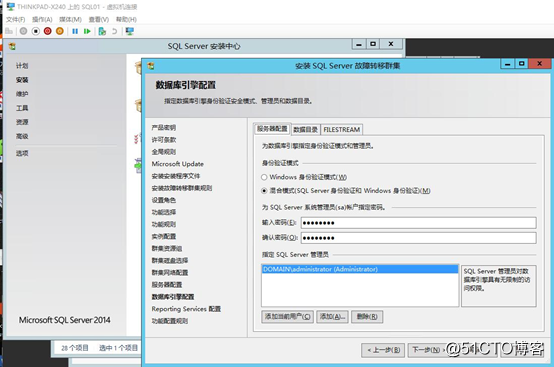
Task: Select 维护 in the Installation Center sidebar
Action: (22, 94)
